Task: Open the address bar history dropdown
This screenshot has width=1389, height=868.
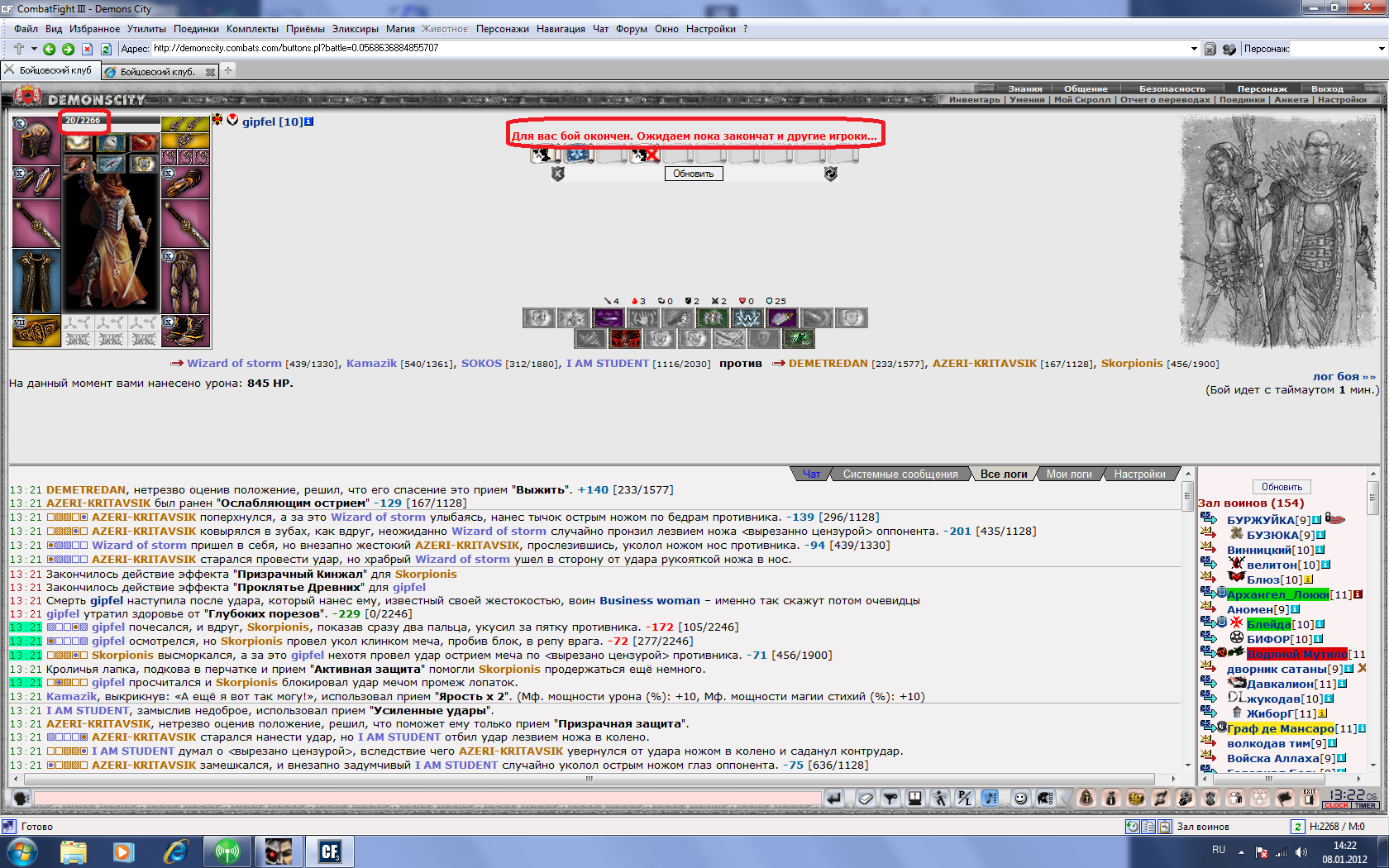Action: pos(1193,49)
